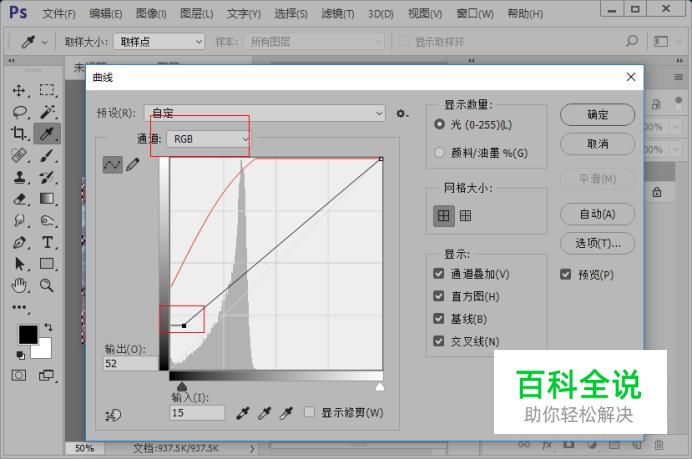Open the Window menu

pos(475,14)
